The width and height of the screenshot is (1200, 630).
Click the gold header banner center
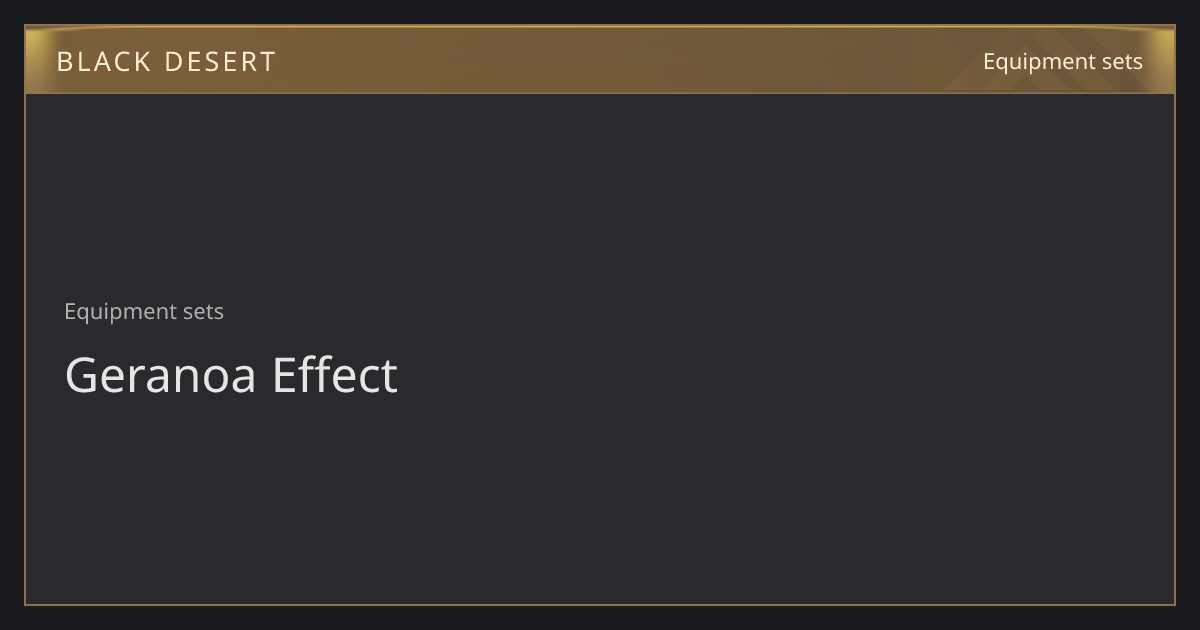pyautogui.click(x=600, y=60)
